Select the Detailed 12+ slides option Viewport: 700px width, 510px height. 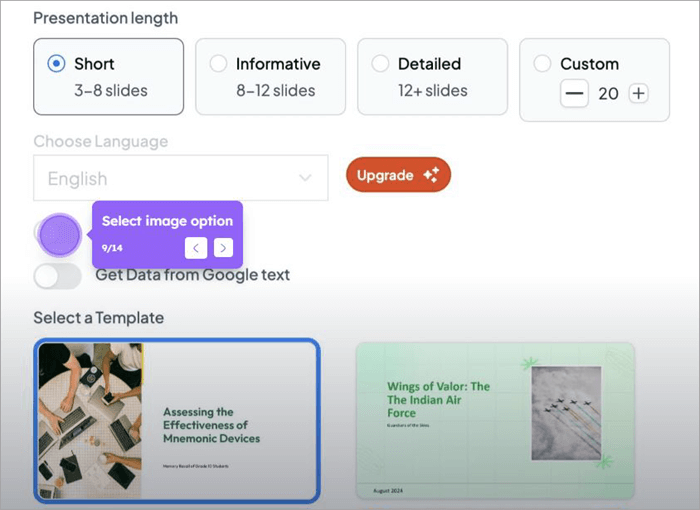click(381, 64)
